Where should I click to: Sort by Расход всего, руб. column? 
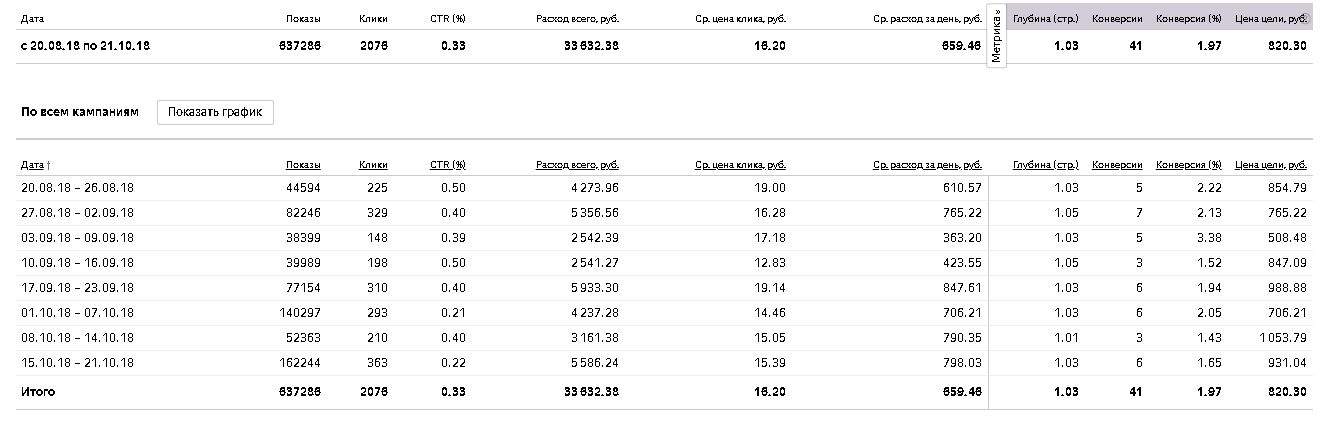tap(577, 164)
